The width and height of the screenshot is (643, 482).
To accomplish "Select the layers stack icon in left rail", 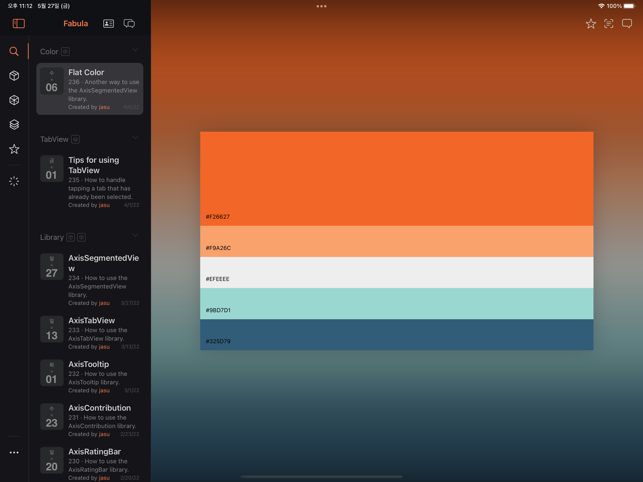I will click(14, 125).
